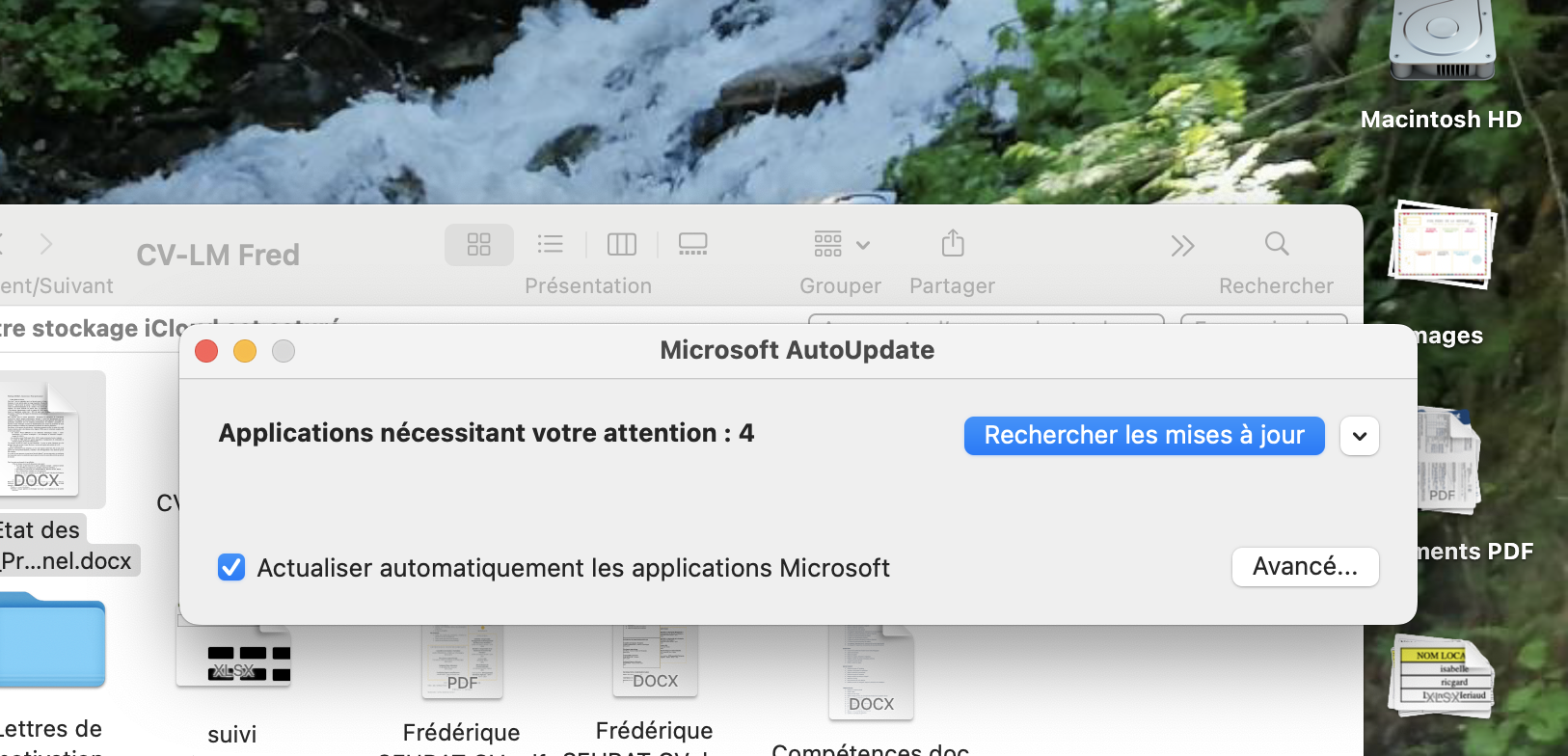Close the Microsoft AutoUpdate window
This screenshot has height=756, width=1568.
pyautogui.click(x=206, y=351)
